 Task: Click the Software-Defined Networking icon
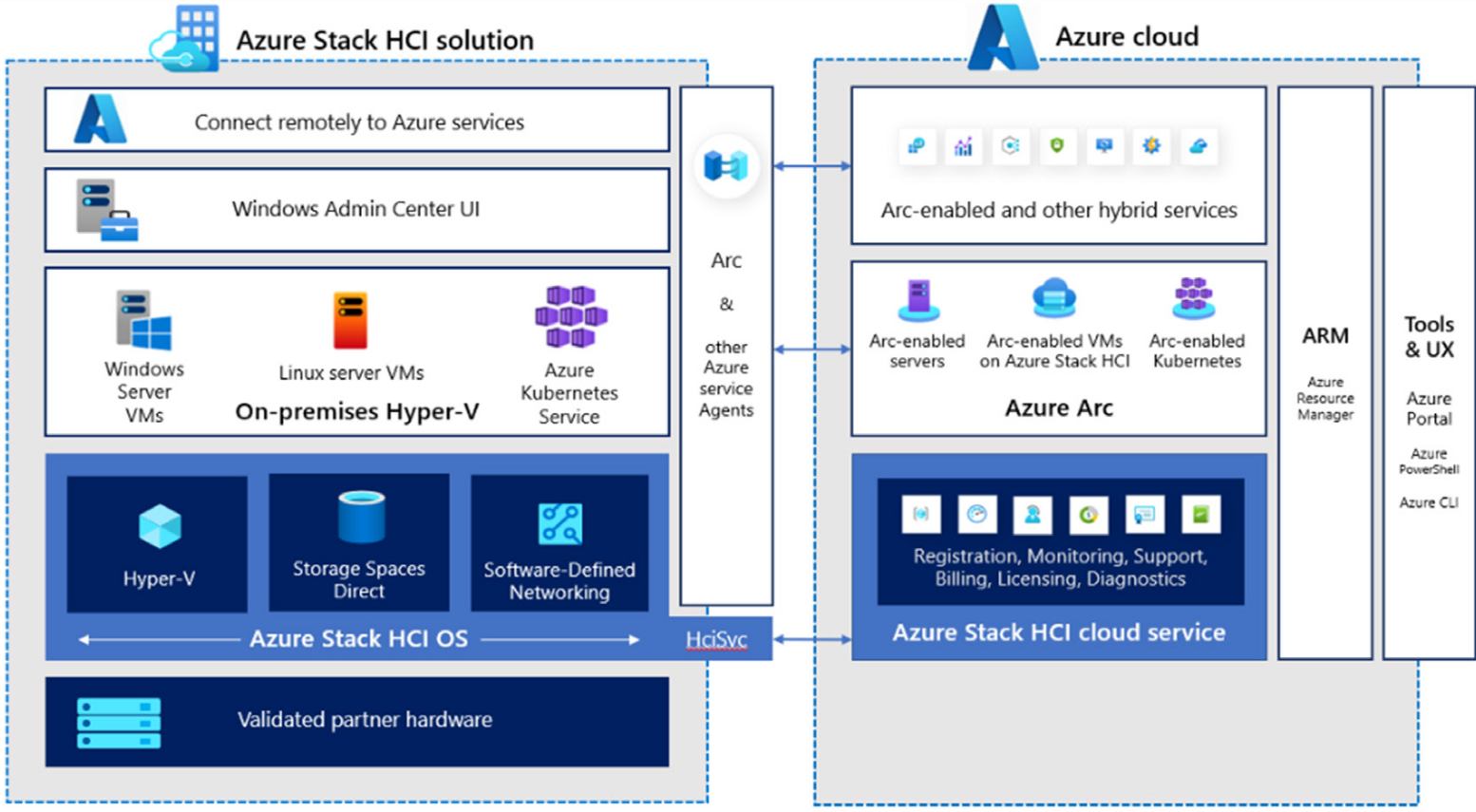click(560, 523)
